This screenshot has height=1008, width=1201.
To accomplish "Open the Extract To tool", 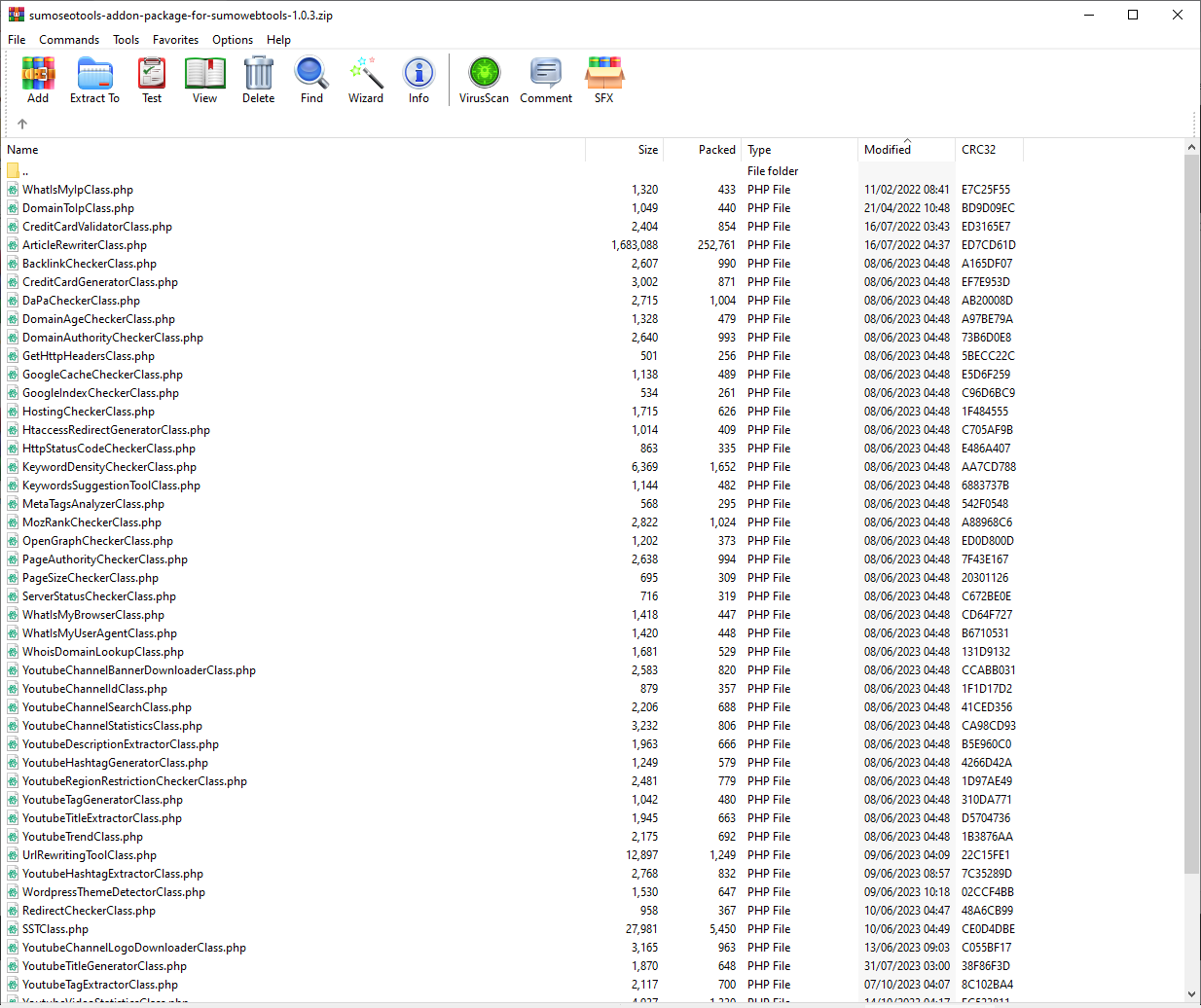I will (94, 79).
